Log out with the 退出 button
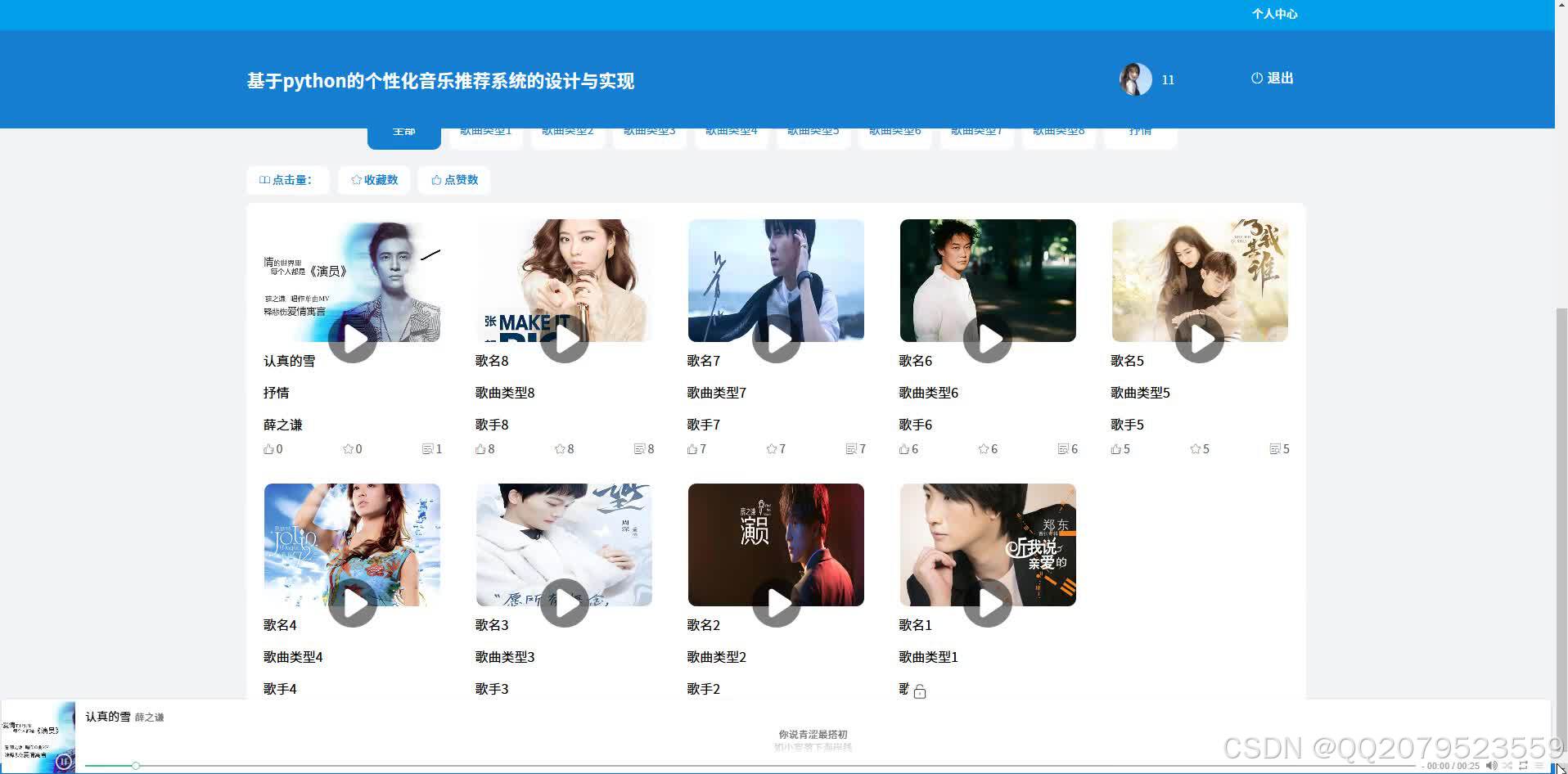The height and width of the screenshot is (774, 1568). tap(1273, 79)
